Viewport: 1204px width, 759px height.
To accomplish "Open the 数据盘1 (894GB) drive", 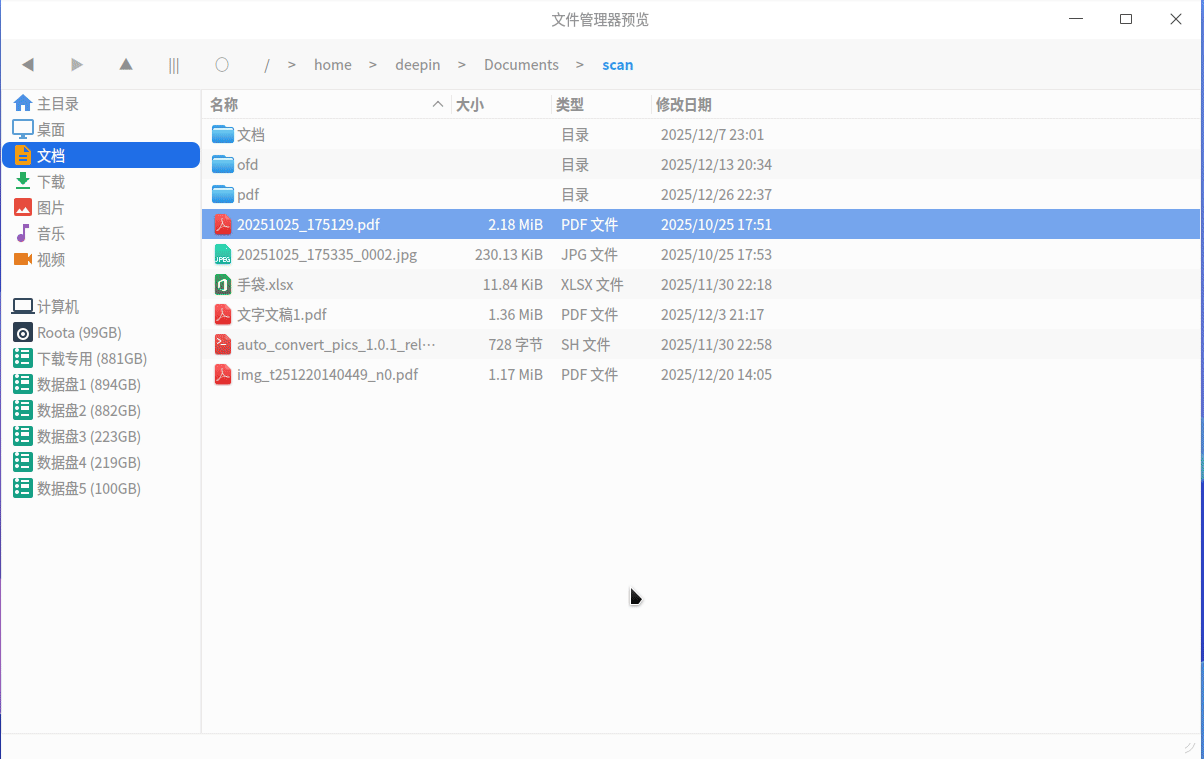I will pyautogui.click(x=101, y=385).
